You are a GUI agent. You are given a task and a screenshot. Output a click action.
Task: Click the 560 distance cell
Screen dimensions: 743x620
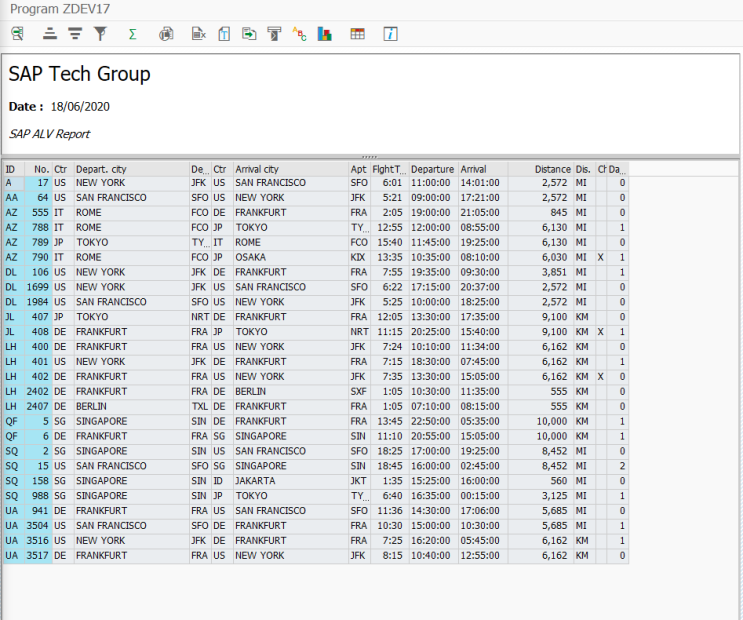(x=541, y=481)
